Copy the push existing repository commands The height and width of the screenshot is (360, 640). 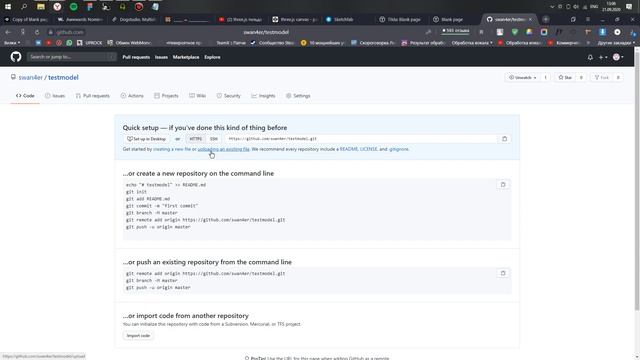503,273
